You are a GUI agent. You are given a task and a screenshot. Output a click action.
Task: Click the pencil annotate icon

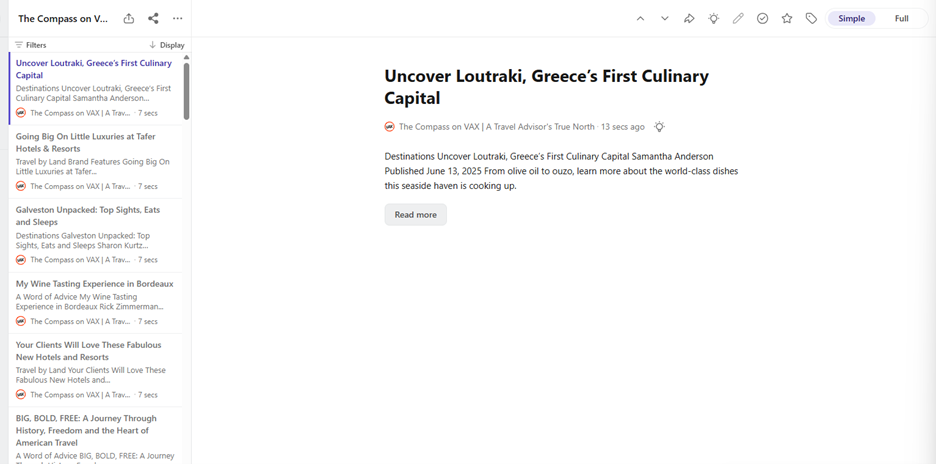[x=738, y=19]
